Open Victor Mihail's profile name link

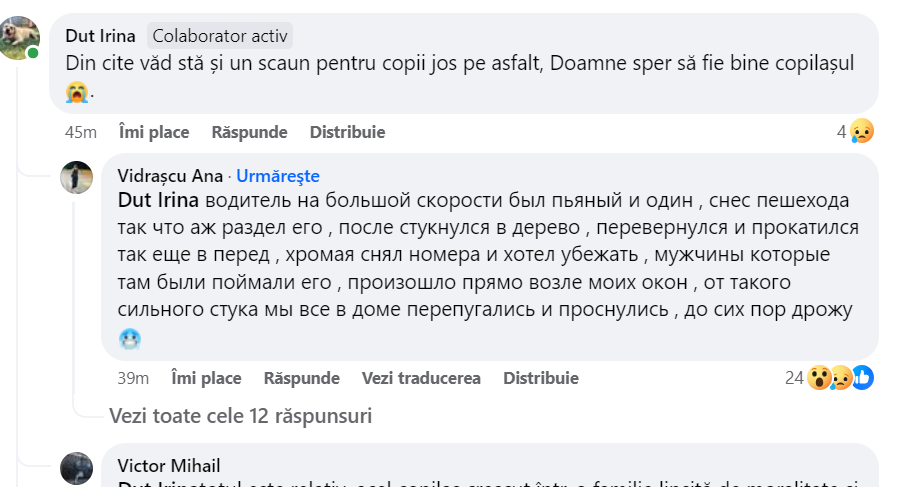click(169, 465)
